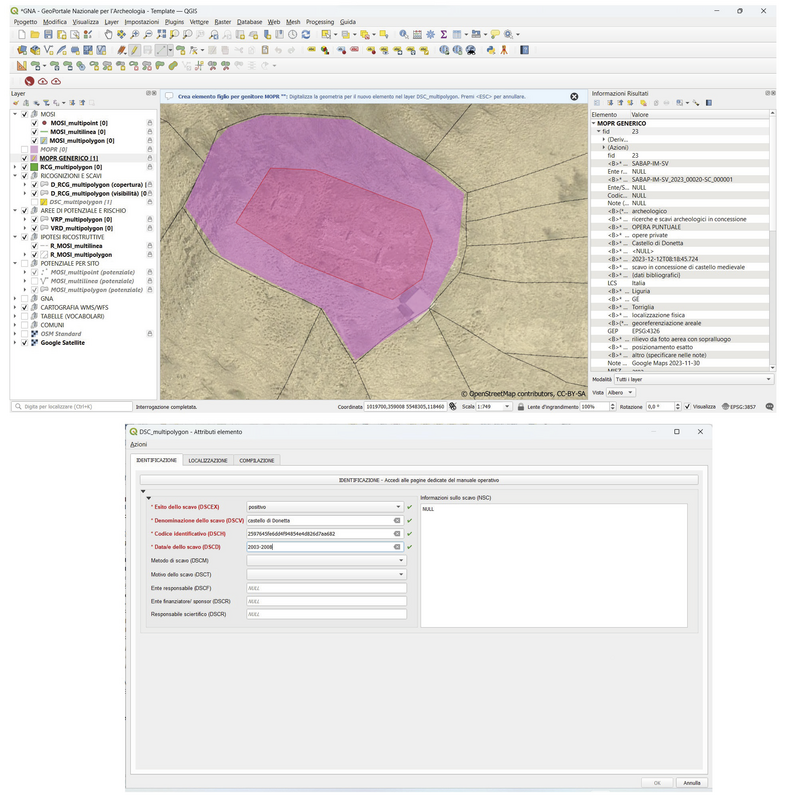Open the Python console icon
786x798 pixels.
[491, 50]
